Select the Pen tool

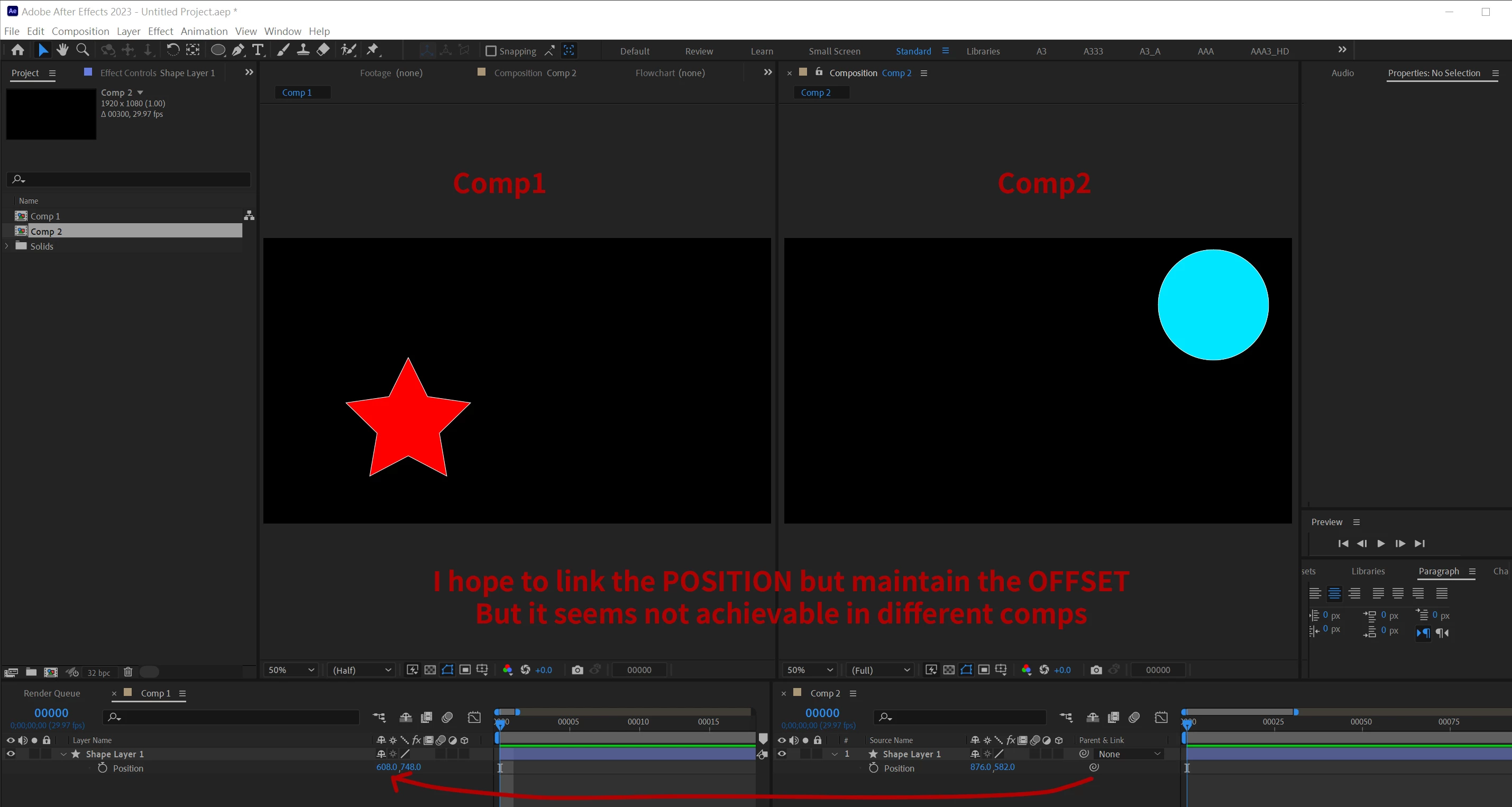coord(237,50)
